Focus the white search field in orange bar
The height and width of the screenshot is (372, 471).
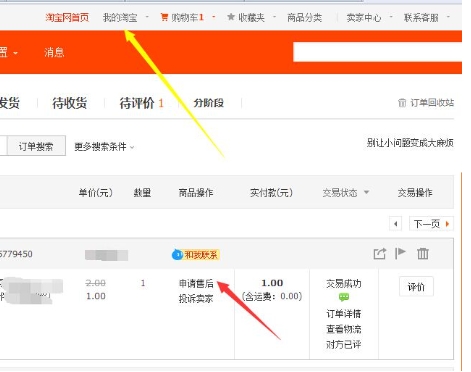[378, 52]
